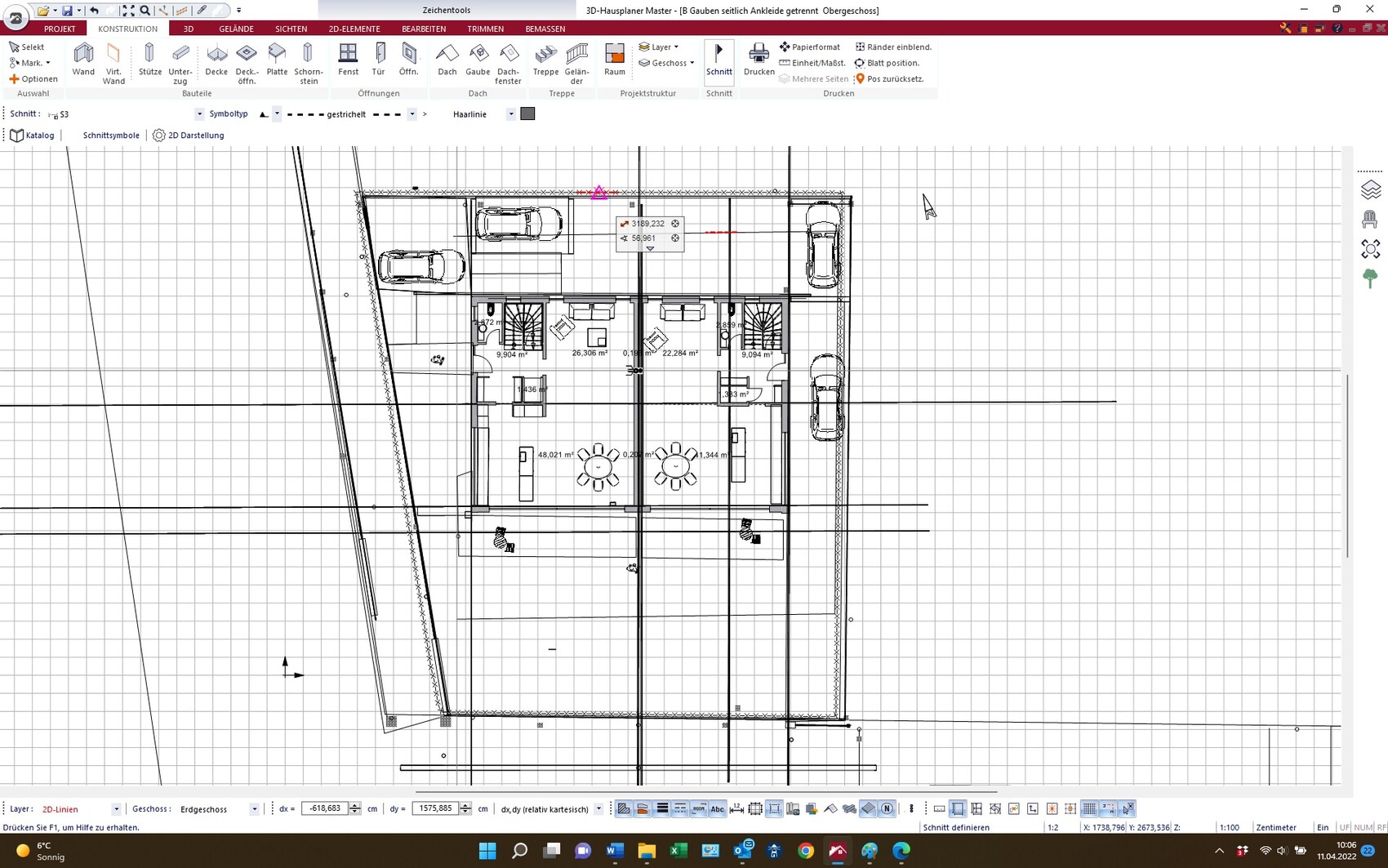This screenshot has width=1388, height=868.
Task: Open the BEMASSEN ribbon tab
Action: coord(545,29)
